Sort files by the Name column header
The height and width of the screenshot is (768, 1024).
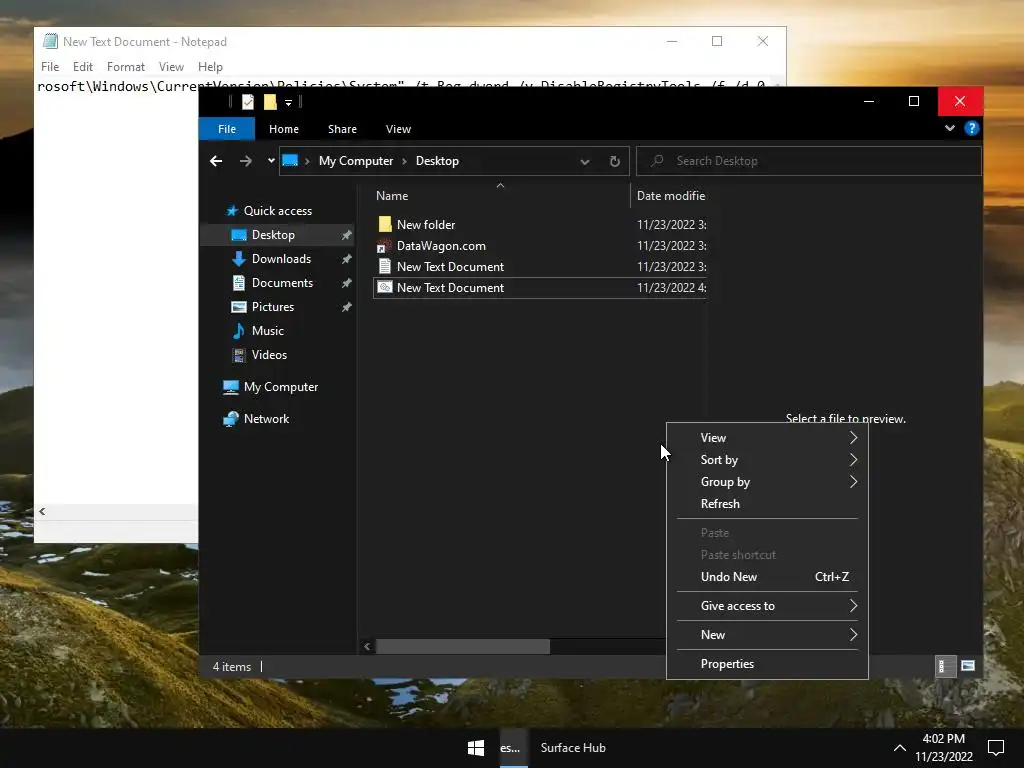392,196
